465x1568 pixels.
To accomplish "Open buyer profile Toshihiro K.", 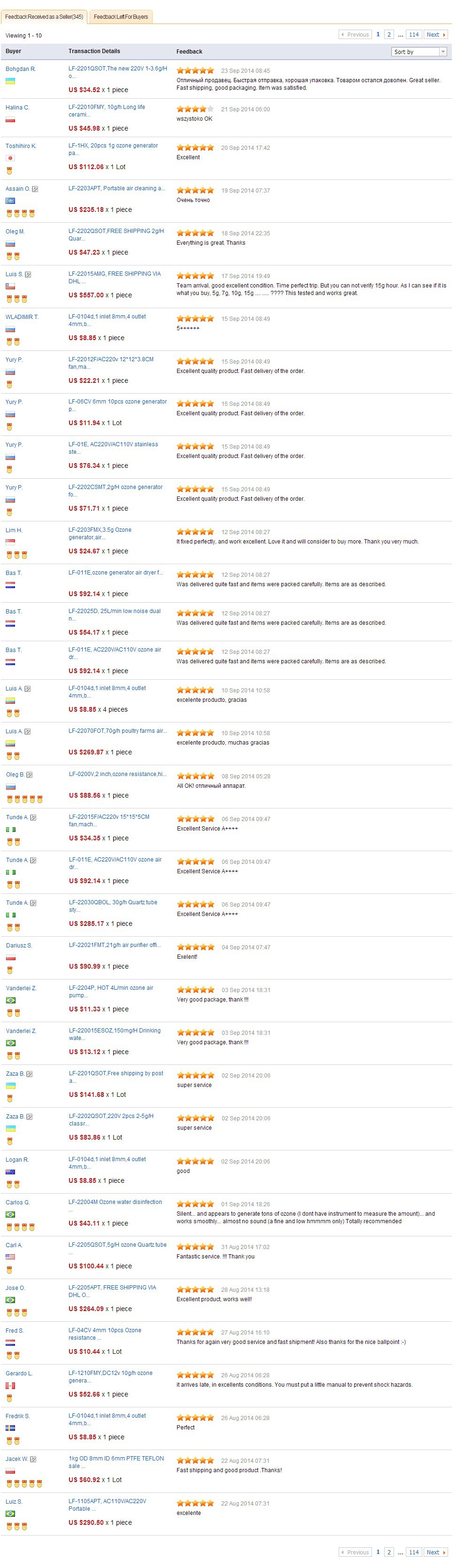I will click(x=21, y=146).
